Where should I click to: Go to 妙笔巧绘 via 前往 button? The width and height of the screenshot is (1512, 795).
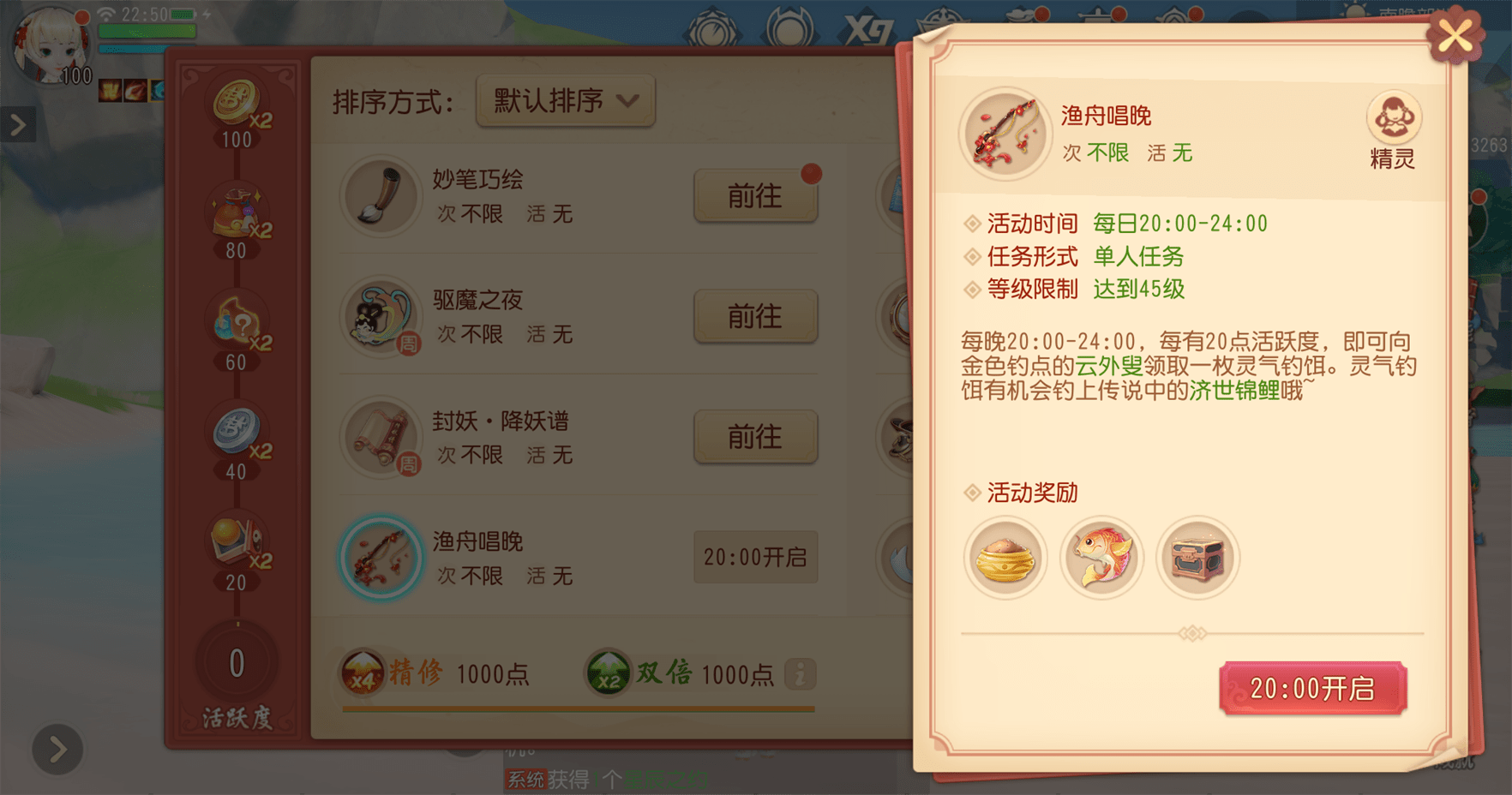[755, 196]
